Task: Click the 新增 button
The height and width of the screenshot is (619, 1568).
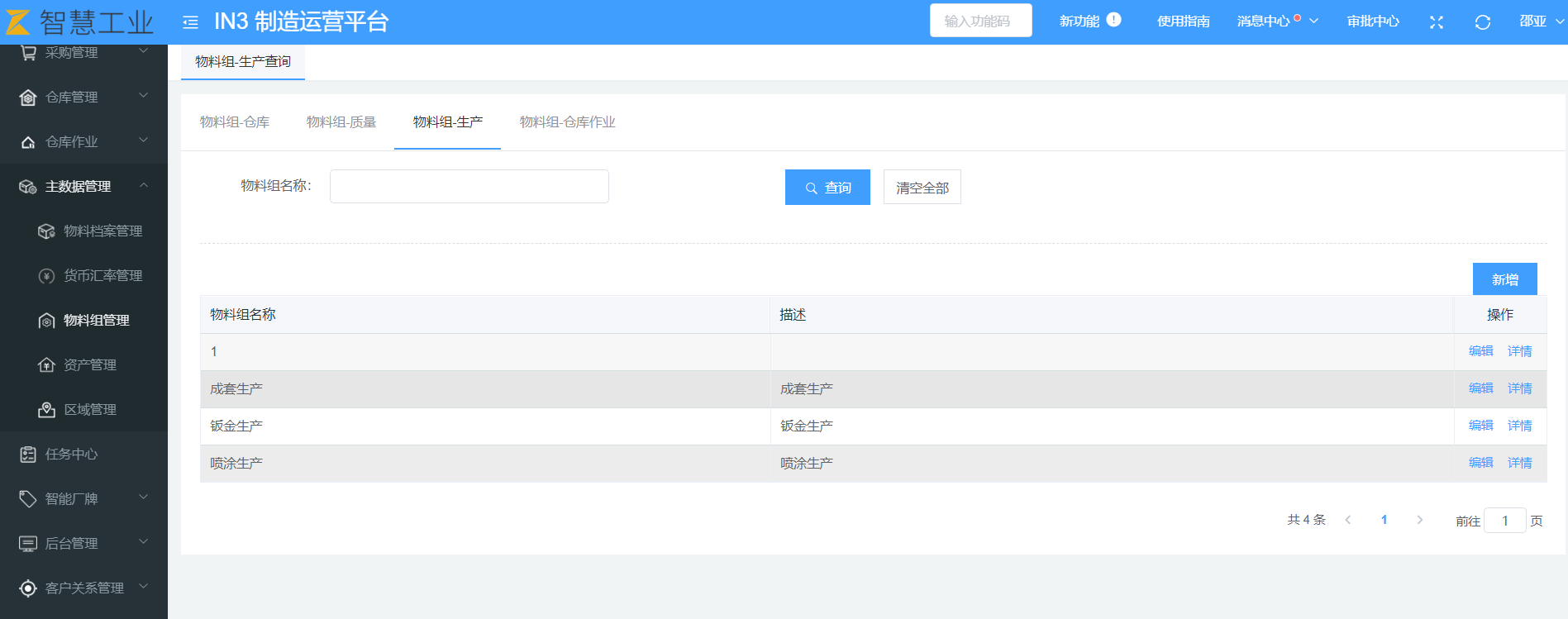Action: 1504,279
